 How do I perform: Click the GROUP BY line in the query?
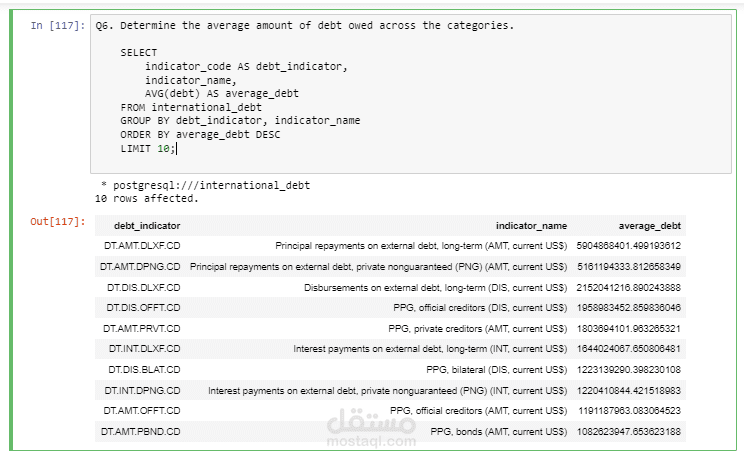click(240, 120)
